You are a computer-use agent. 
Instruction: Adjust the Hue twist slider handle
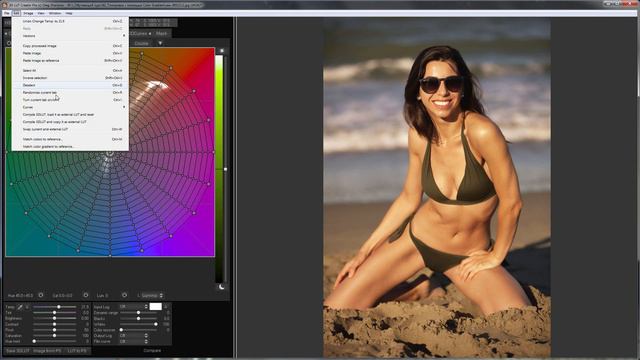click(34, 341)
